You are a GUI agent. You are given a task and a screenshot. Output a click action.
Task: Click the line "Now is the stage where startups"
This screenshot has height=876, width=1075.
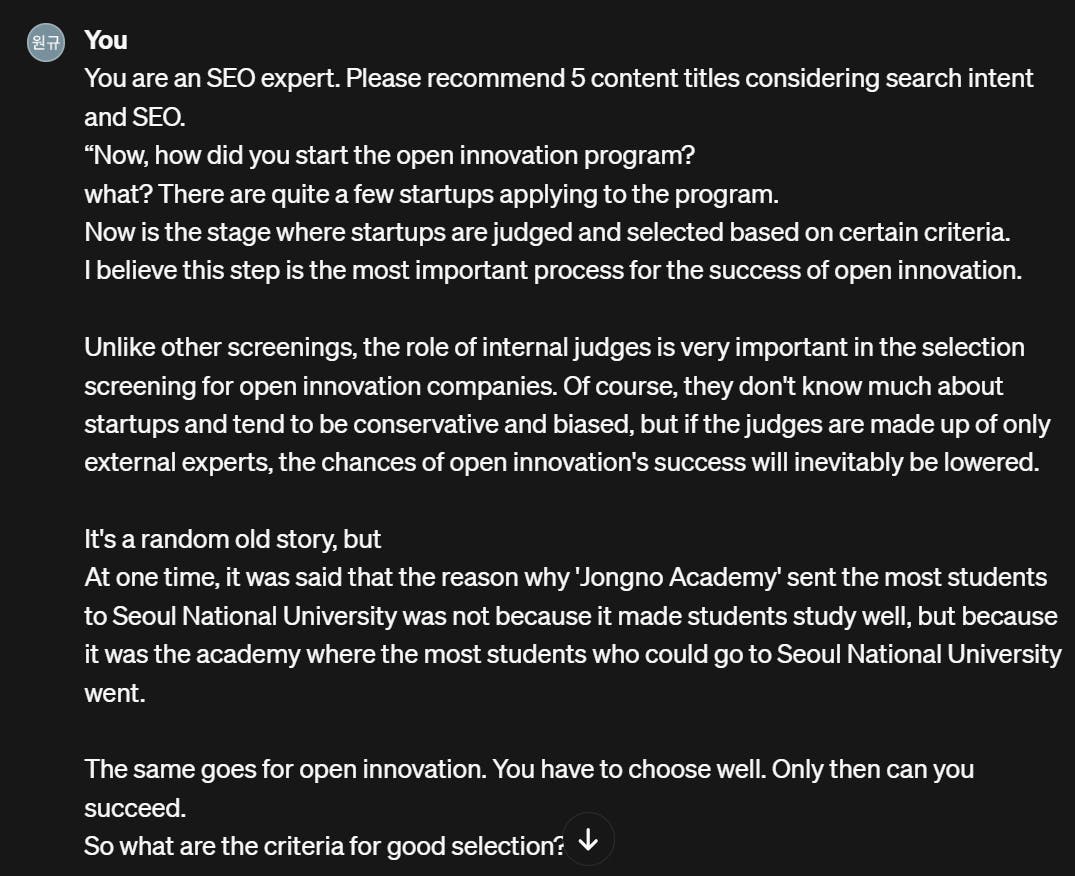(547, 232)
